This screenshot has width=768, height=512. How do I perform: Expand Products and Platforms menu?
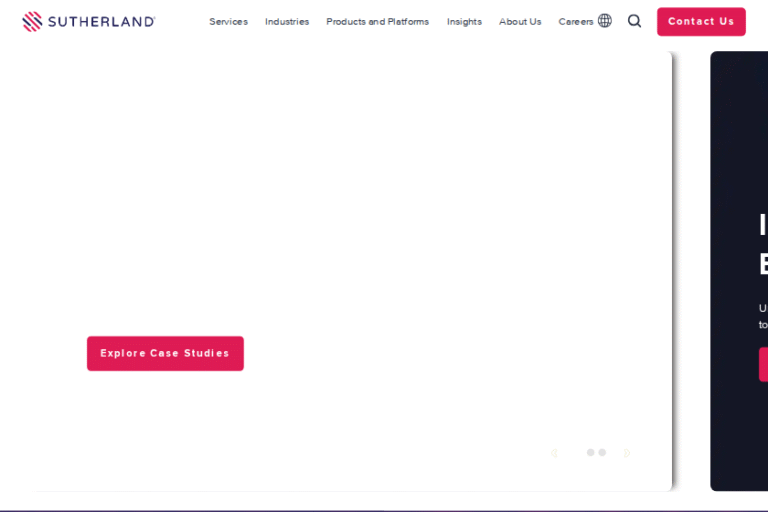coord(377,22)
